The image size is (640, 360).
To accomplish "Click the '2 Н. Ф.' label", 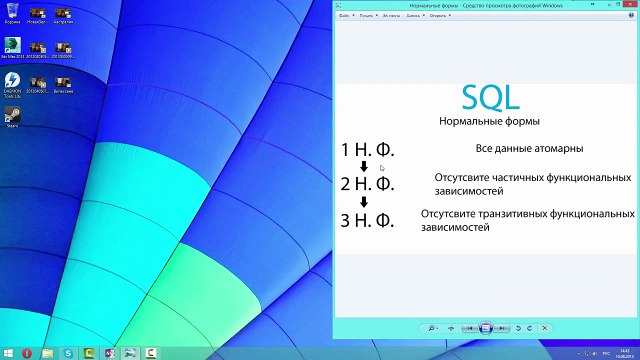I will 367,184.
